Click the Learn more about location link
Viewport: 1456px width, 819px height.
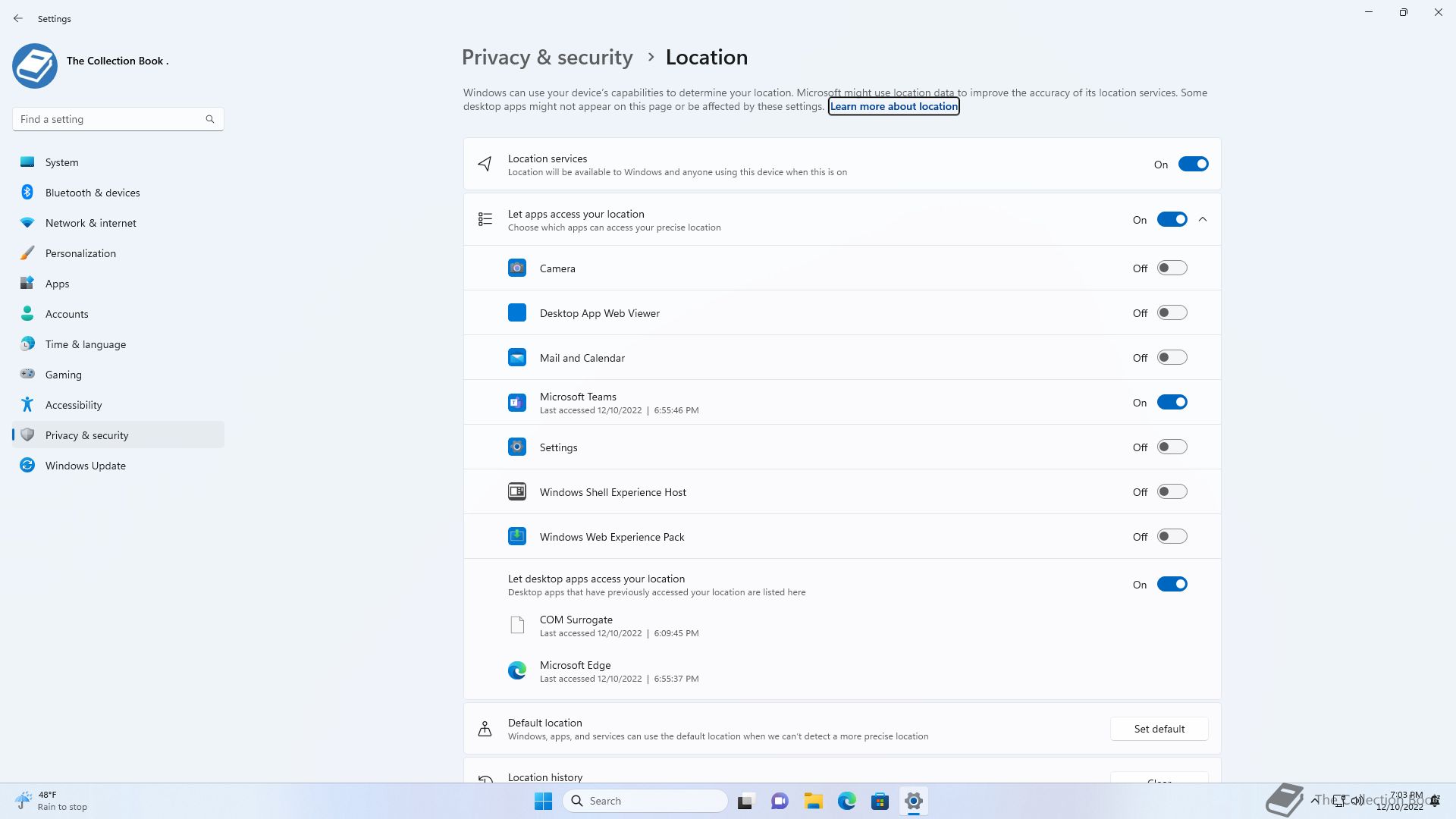(893, 106)
